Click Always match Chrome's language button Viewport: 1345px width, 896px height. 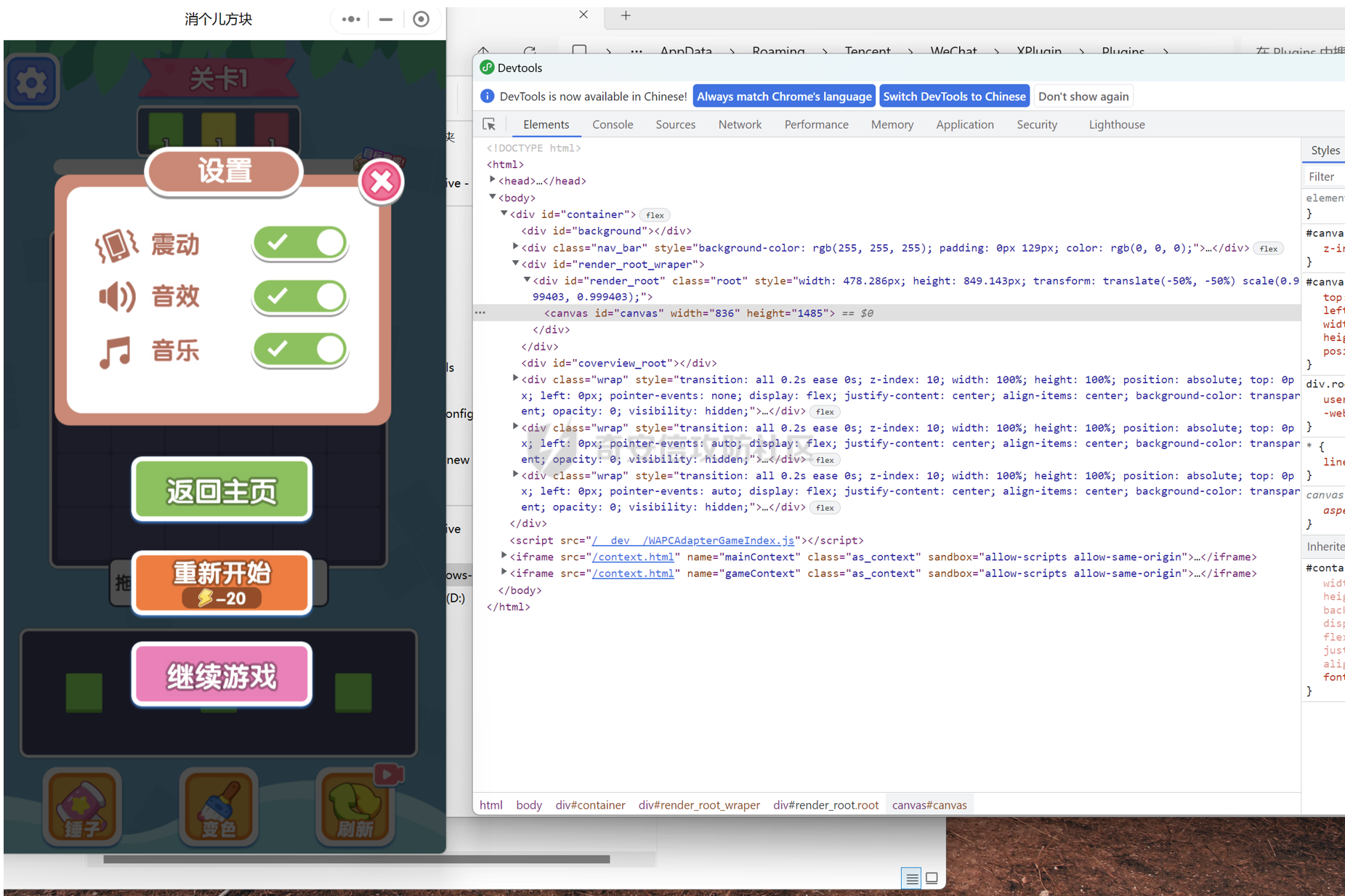point(783,96)
